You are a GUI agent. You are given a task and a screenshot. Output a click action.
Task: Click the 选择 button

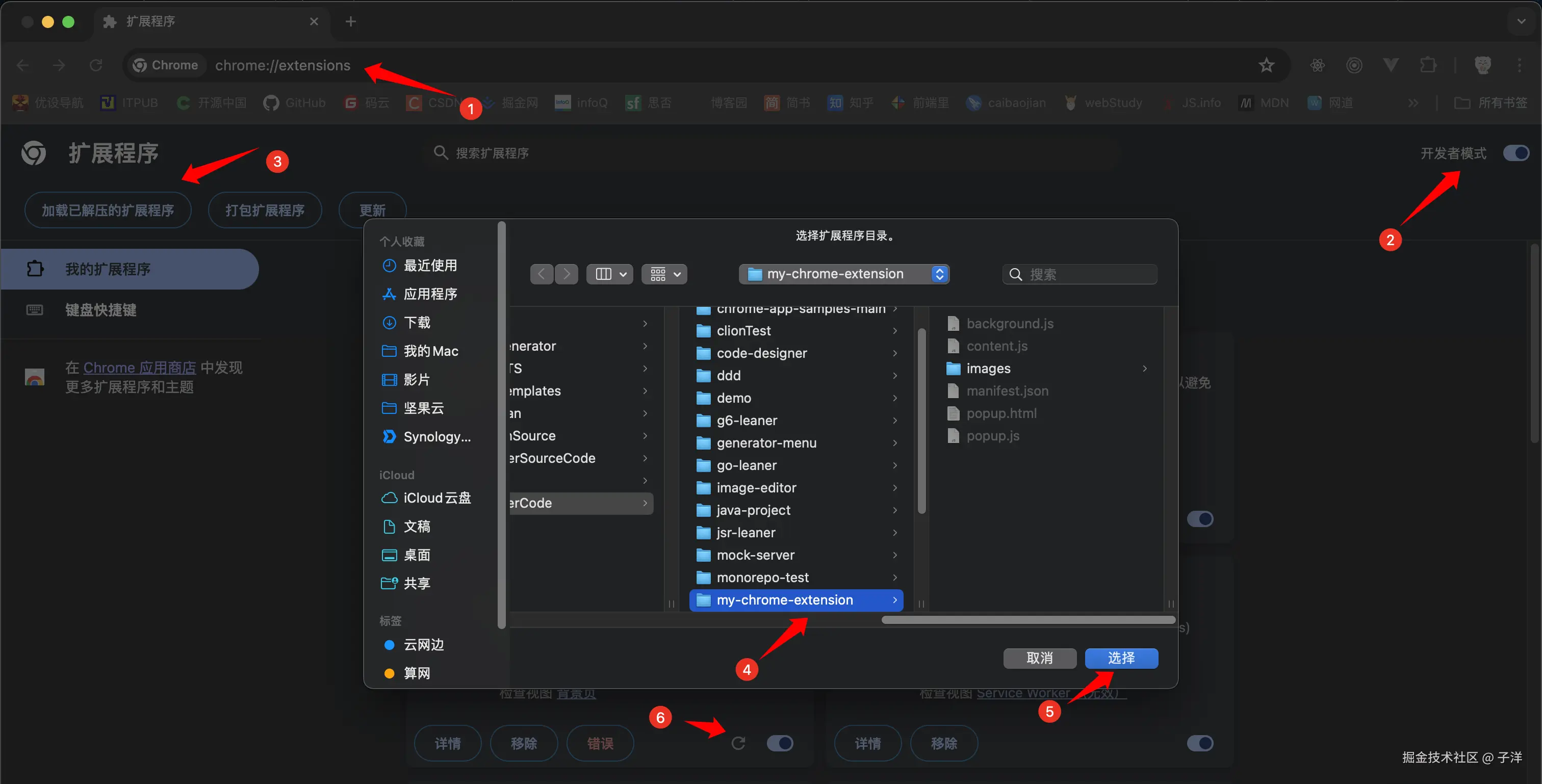[x=1121, y=658]
